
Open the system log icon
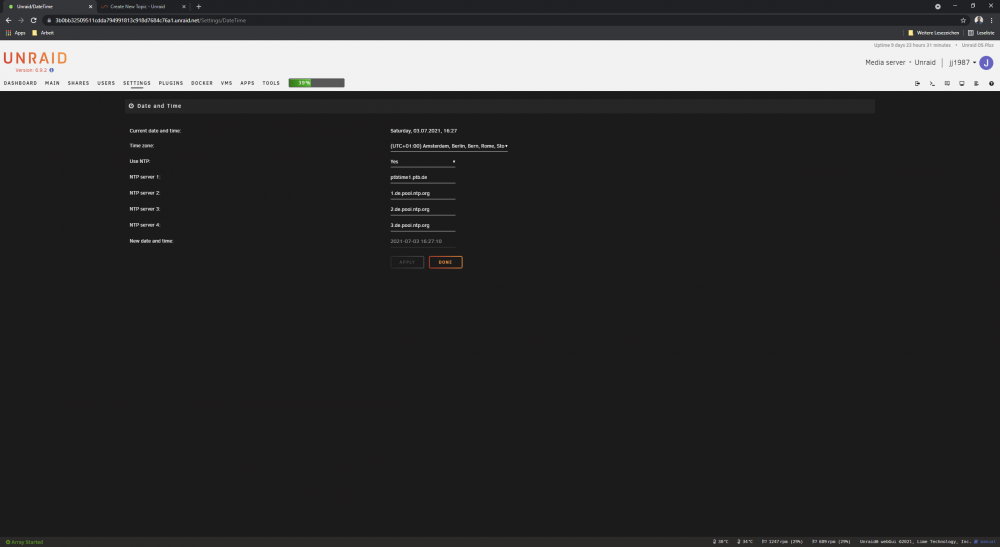pos(976,84)
